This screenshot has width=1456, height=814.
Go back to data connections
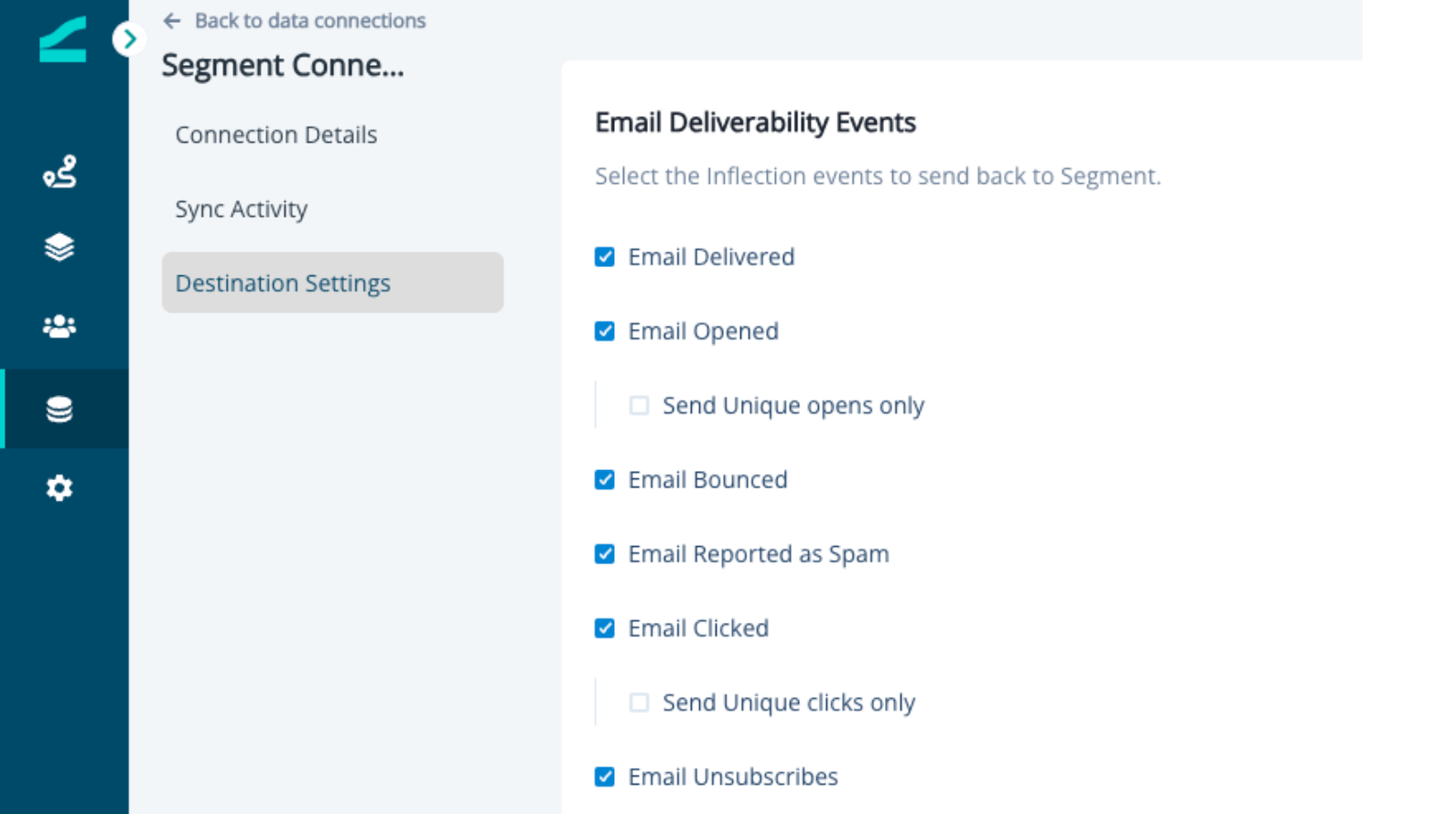point(309,21)
